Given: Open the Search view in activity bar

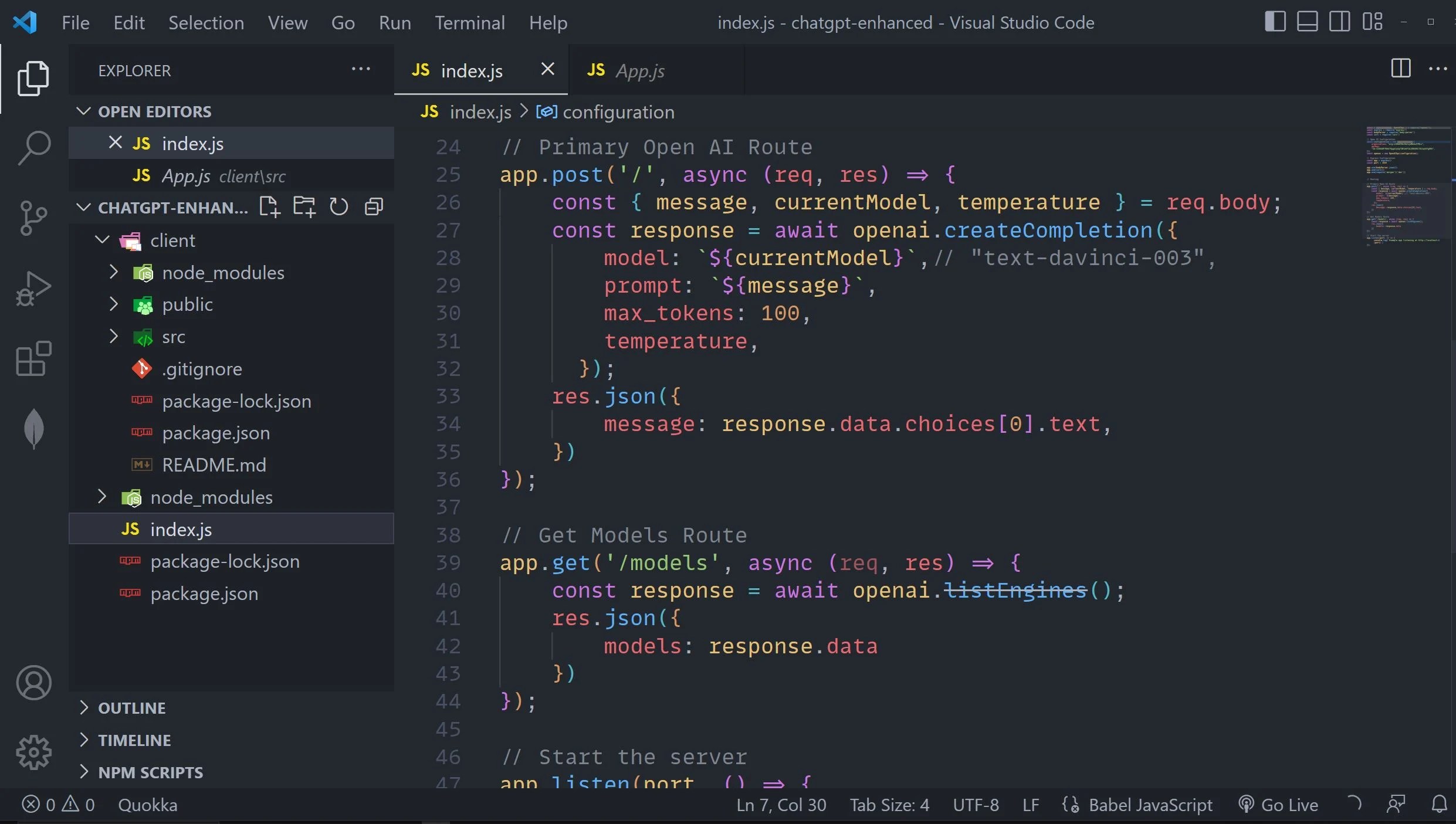Looking at the screenshot, I should pyautogui.click(x=33, y=147).
